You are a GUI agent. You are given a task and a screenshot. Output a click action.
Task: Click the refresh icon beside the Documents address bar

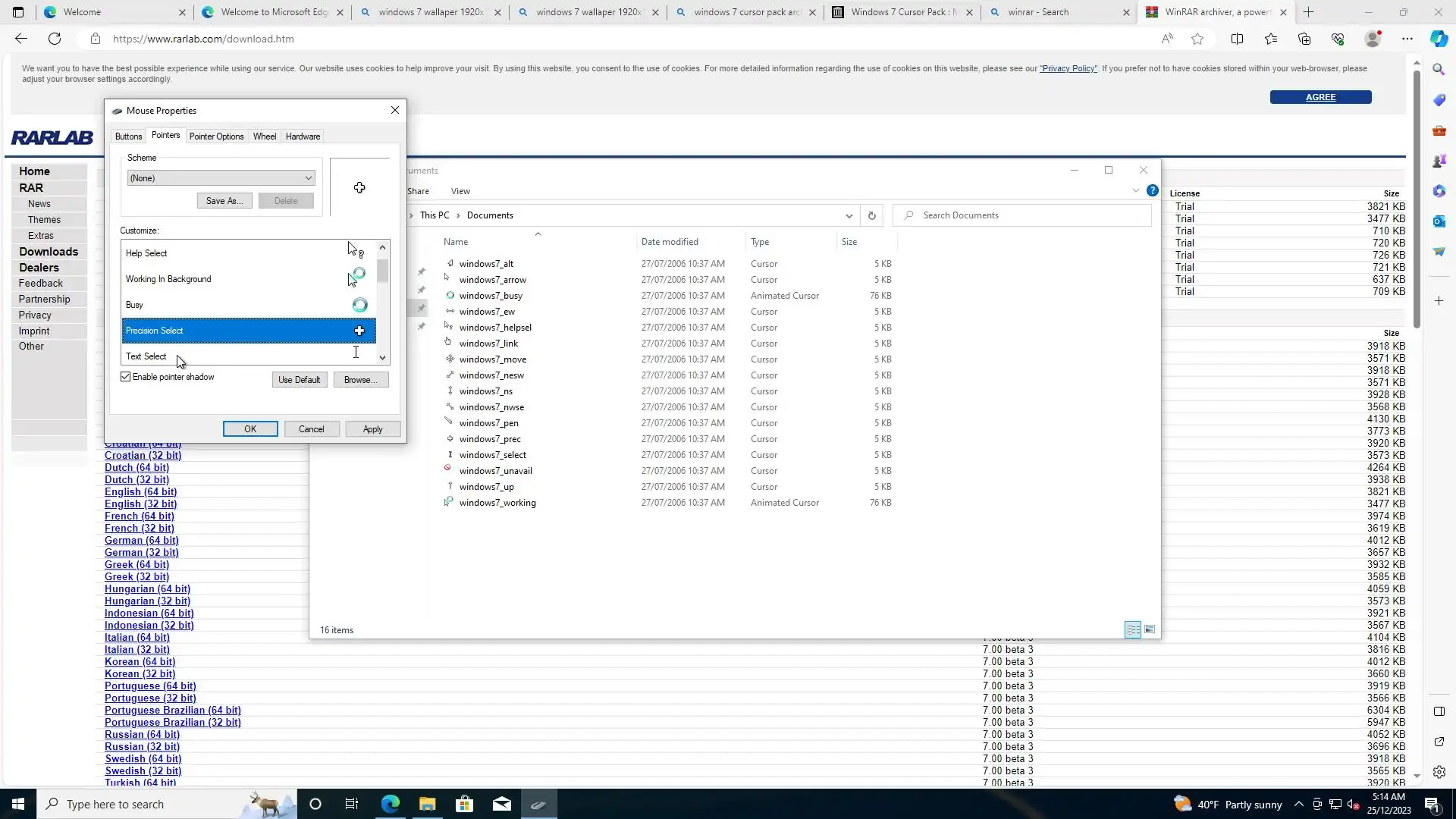[872, 216]
